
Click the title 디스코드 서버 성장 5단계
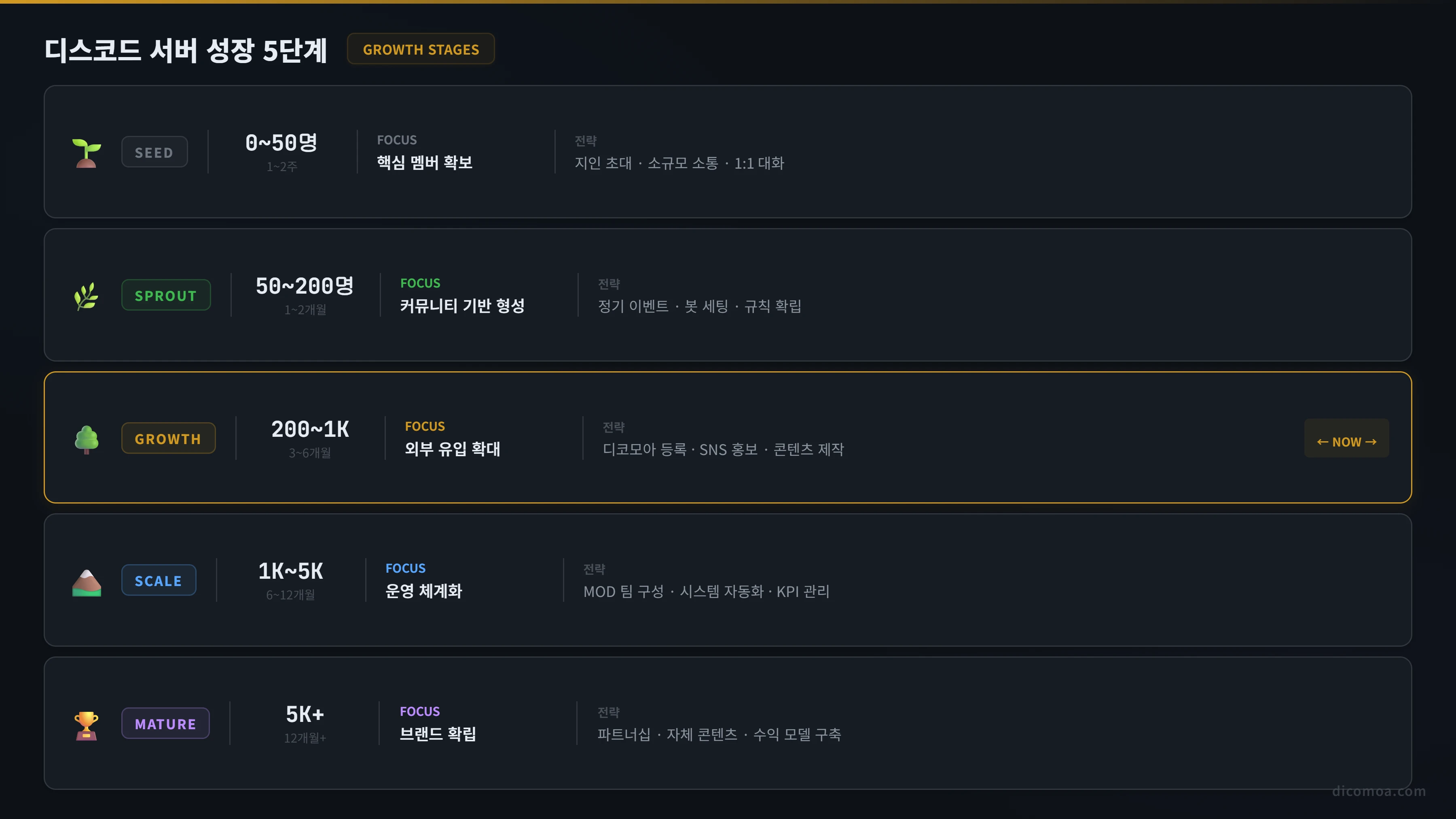pos(186,50)
